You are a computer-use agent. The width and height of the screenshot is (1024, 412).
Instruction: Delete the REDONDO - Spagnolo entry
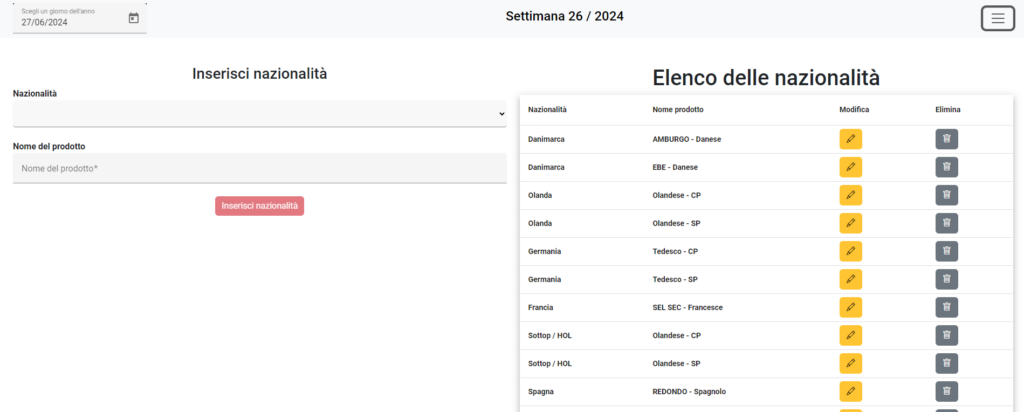click(946, 392)
